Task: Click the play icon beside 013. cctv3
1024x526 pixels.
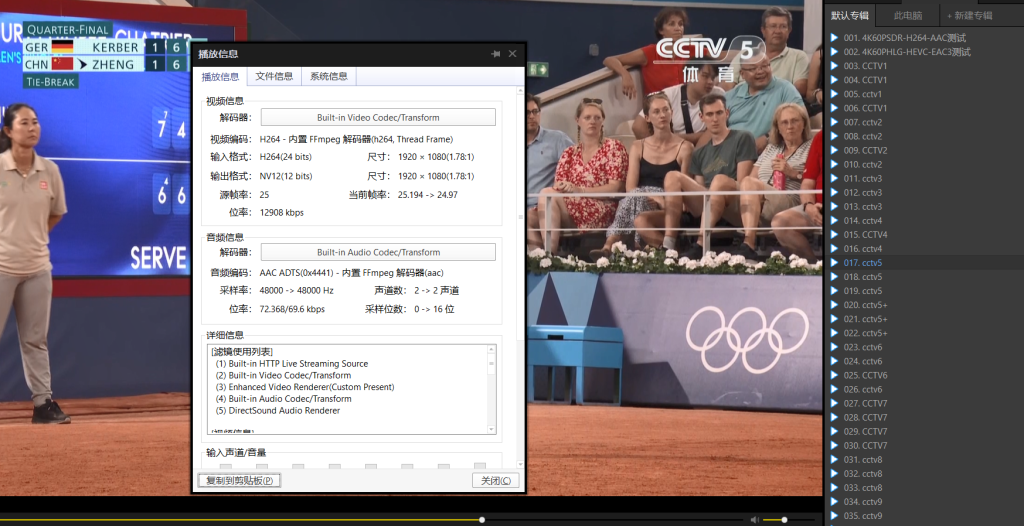Action: [x=834, y=206]
